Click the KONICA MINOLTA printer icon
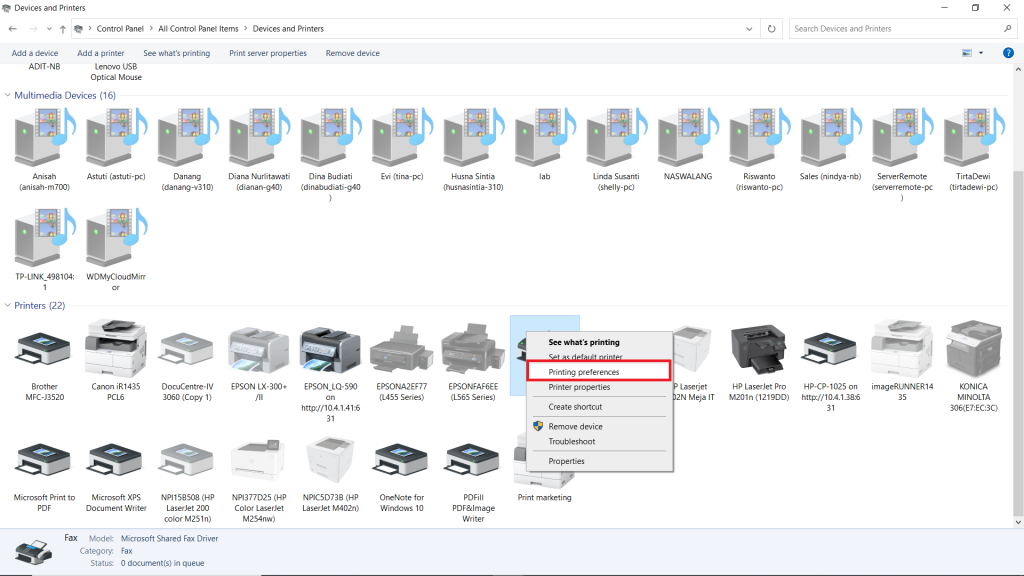This screenshot has width=1024, height=576. pos(973,349)
